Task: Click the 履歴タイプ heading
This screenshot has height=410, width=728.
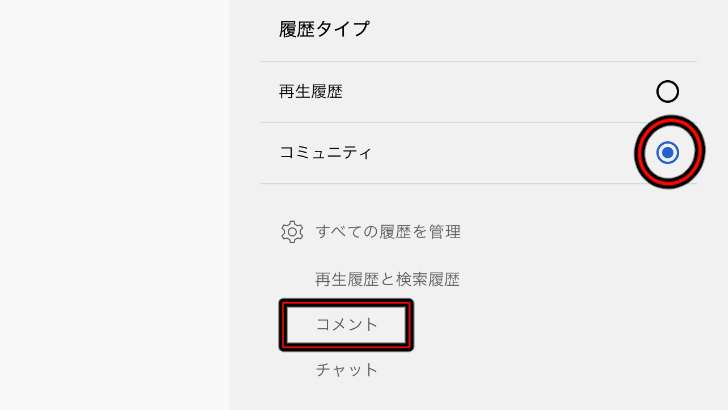Action: pyautogui.click(x=324, y=29)
